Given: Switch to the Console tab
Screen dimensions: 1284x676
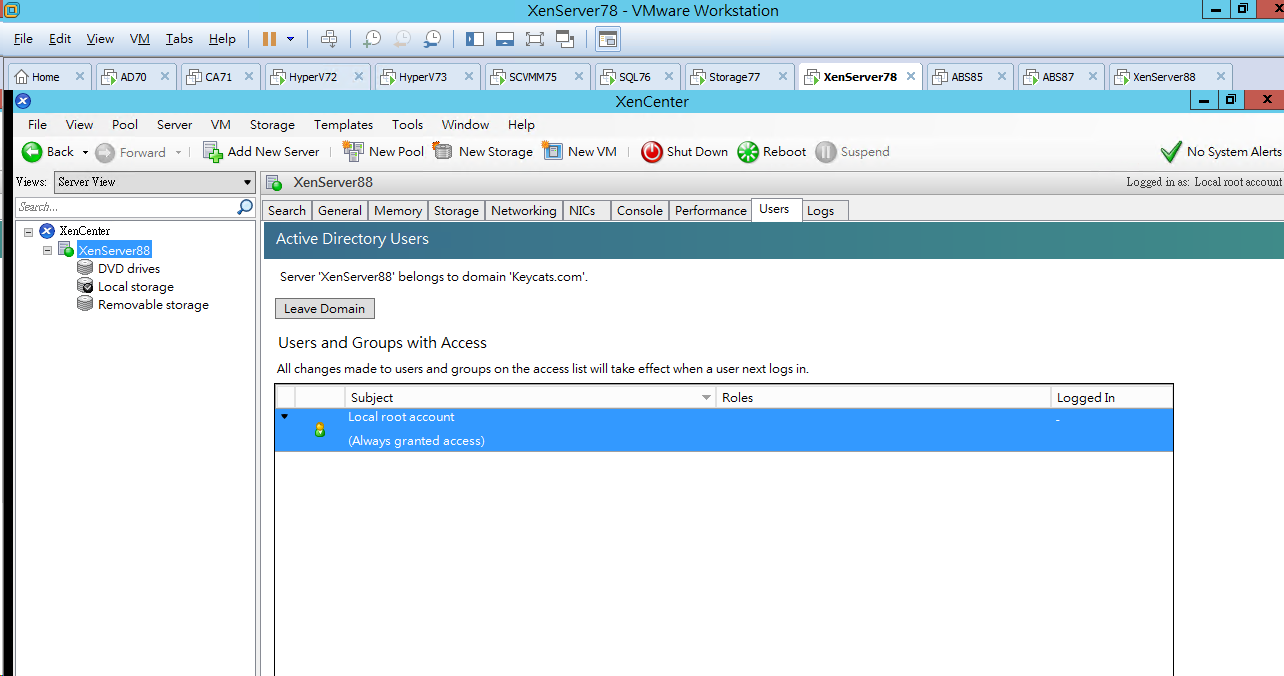Looking at the screenshot, I should point(640,210).
